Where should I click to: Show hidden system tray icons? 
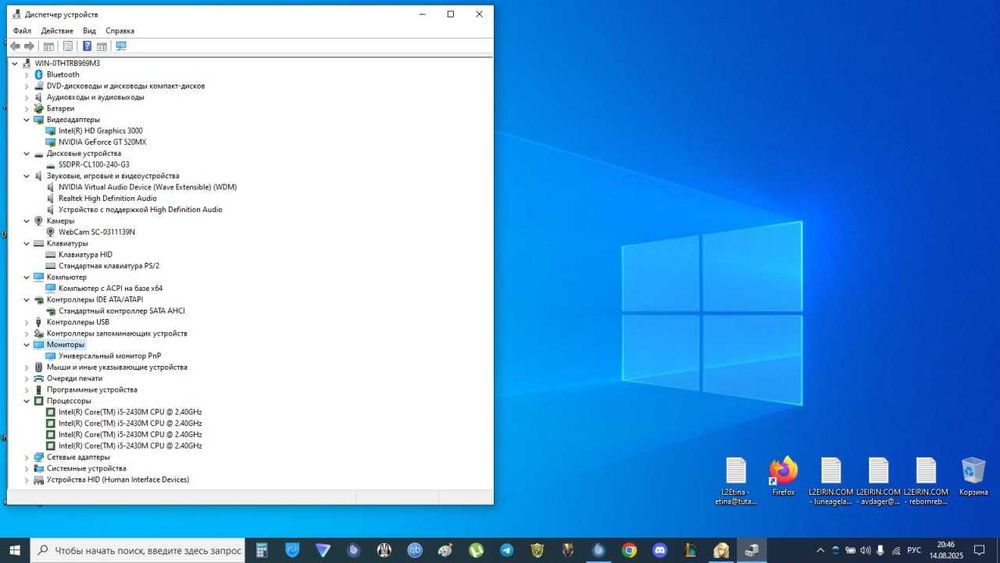(x=820, y=550)
